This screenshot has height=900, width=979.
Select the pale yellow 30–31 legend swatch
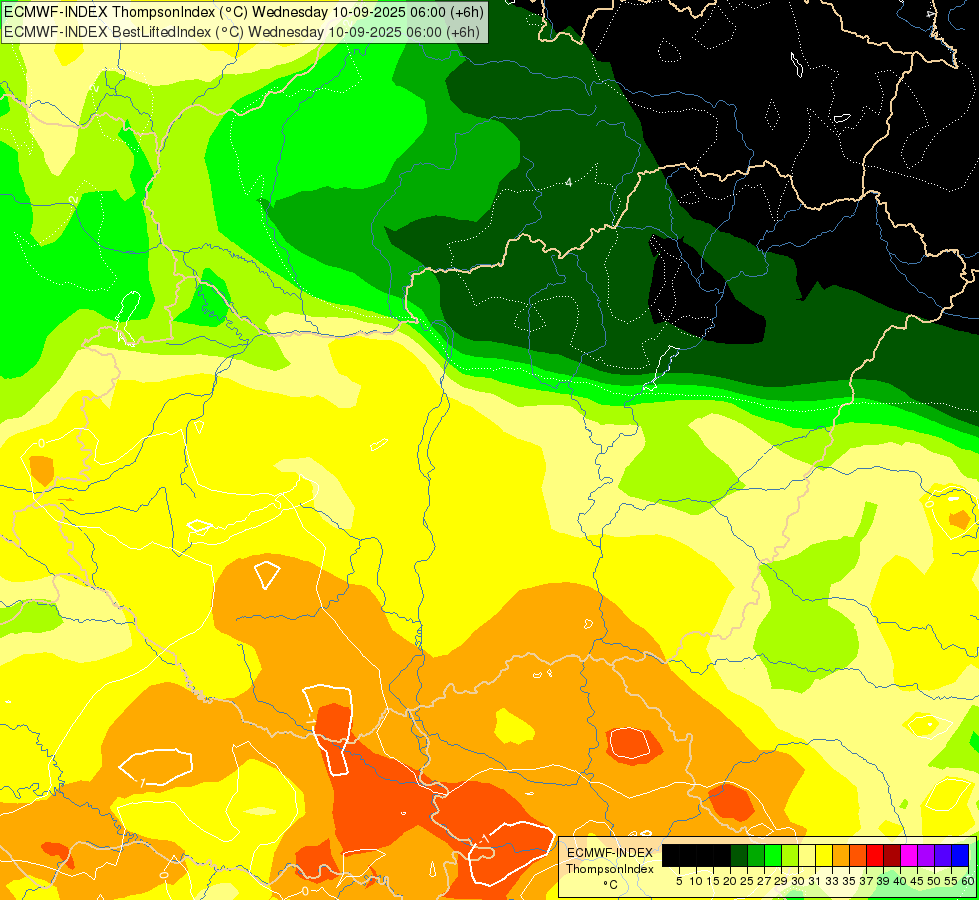[x=807, y=855]
